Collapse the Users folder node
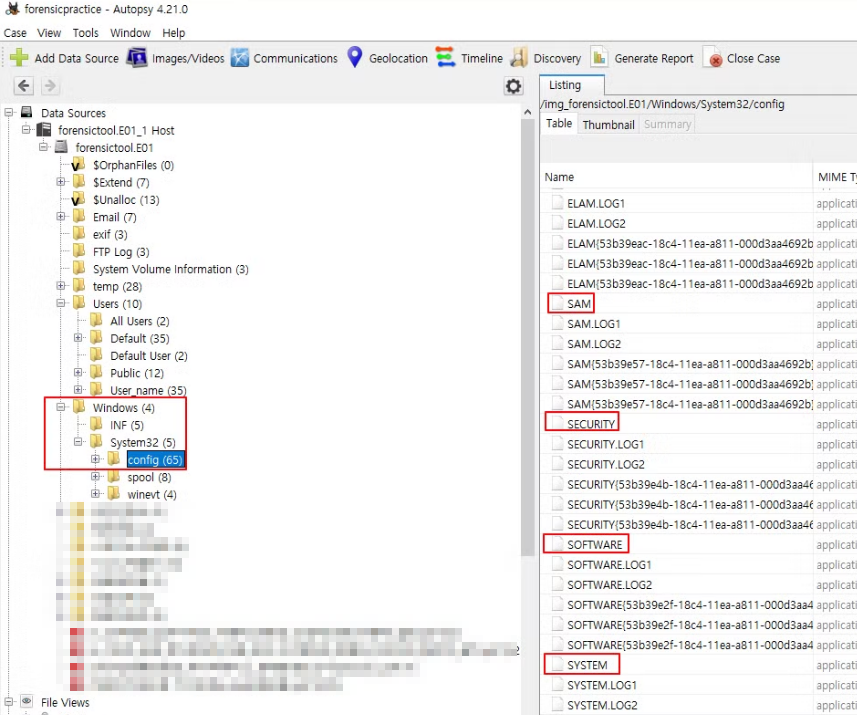Viewport: 857px width, 715px height. (x=61, y=303)
